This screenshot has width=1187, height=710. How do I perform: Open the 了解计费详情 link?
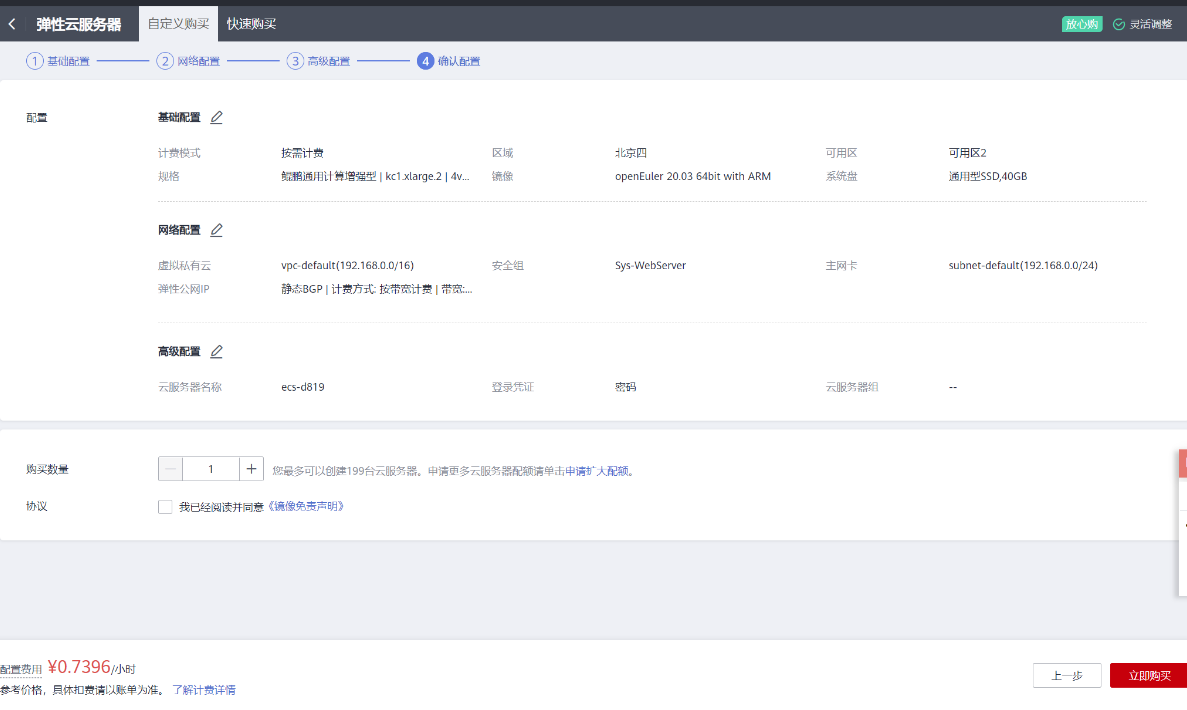(204, 690)
